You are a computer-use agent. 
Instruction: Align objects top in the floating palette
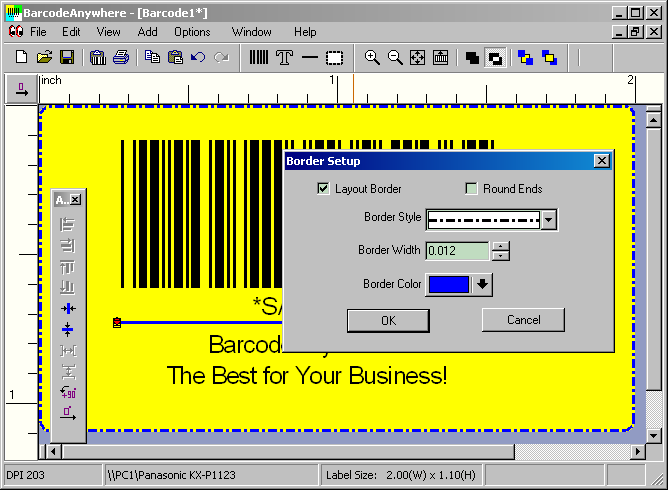(x=68, y=267)
